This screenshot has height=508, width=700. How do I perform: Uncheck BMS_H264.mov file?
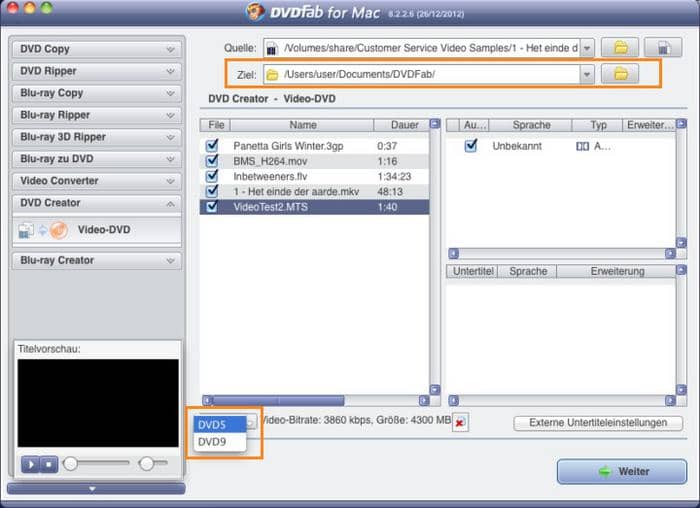click(212, 161)
